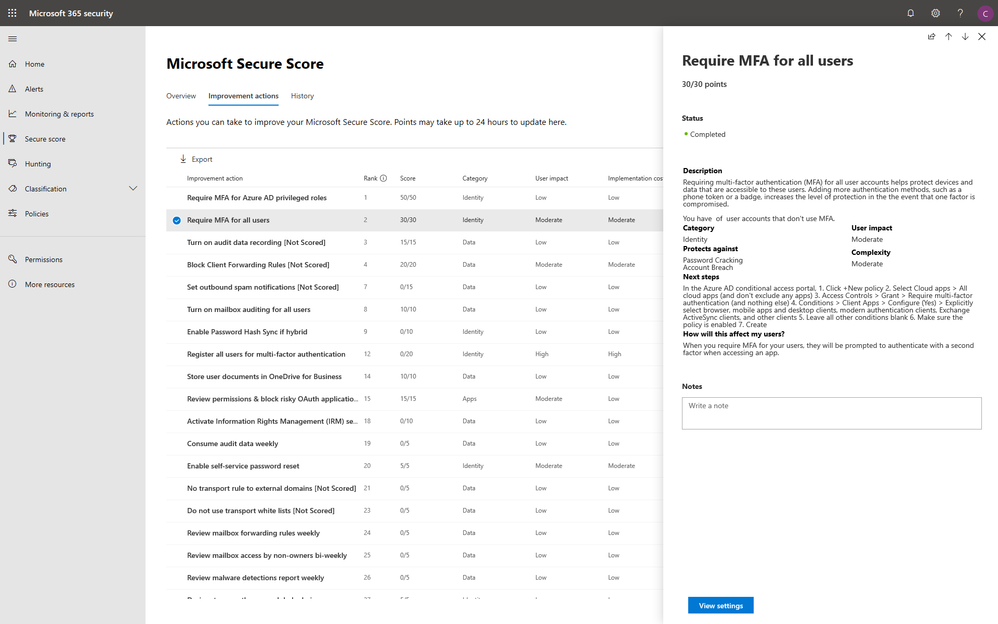Click the Rank column info icon
Viewport: 998px width, 624px height.
(383, 178)
